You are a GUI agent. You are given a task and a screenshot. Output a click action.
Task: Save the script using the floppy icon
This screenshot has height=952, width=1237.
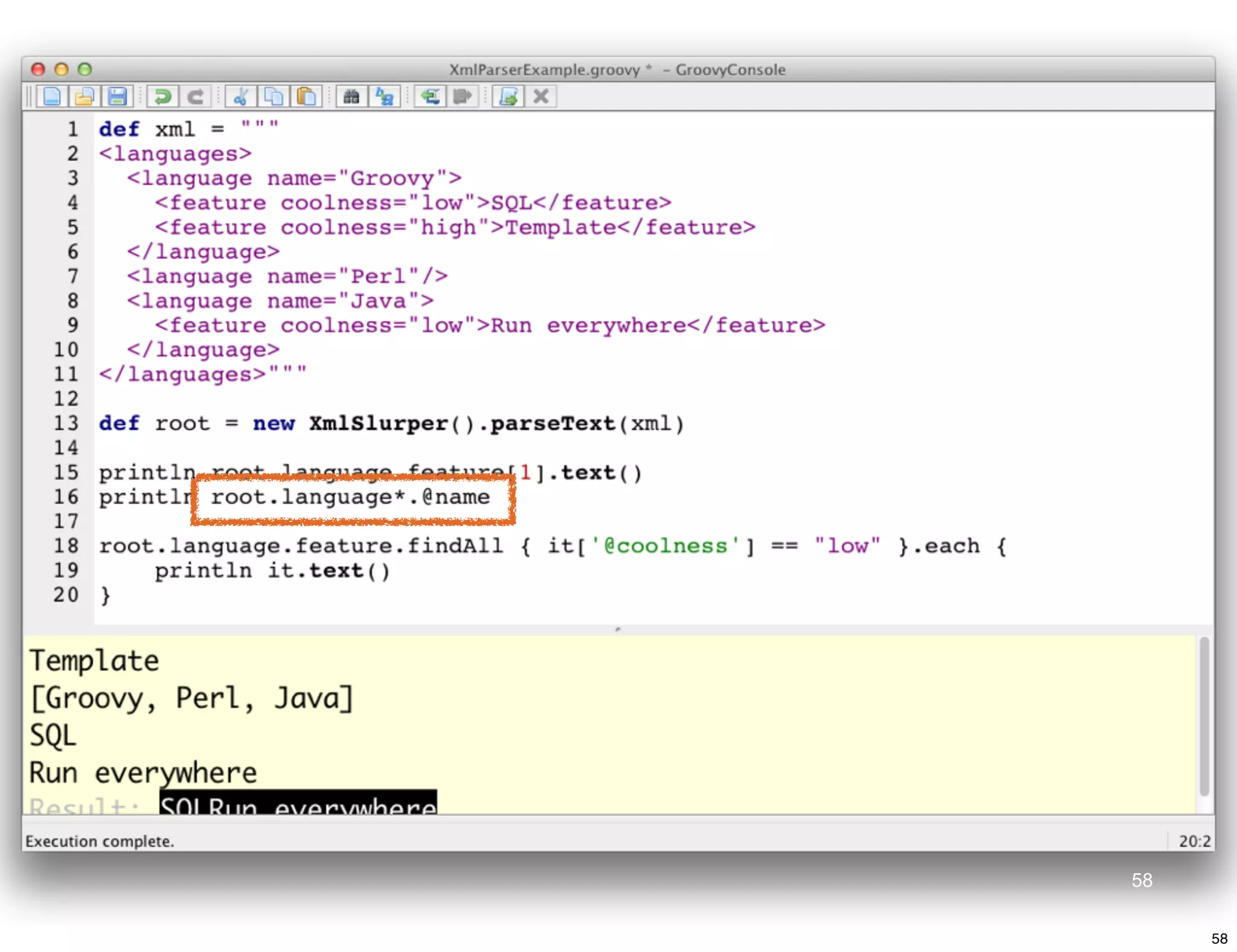117,97
